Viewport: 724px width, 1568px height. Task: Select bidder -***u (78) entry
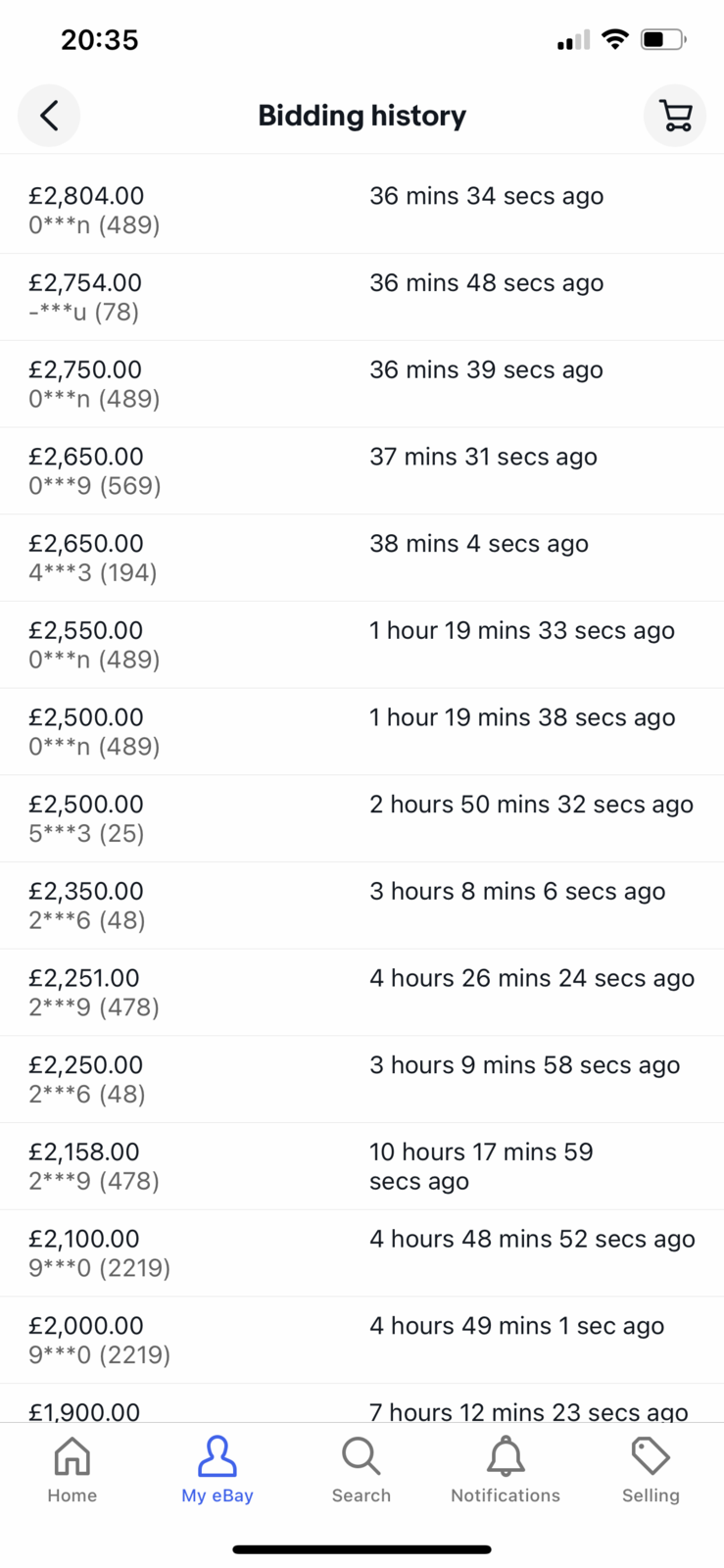tap(84, 313)
